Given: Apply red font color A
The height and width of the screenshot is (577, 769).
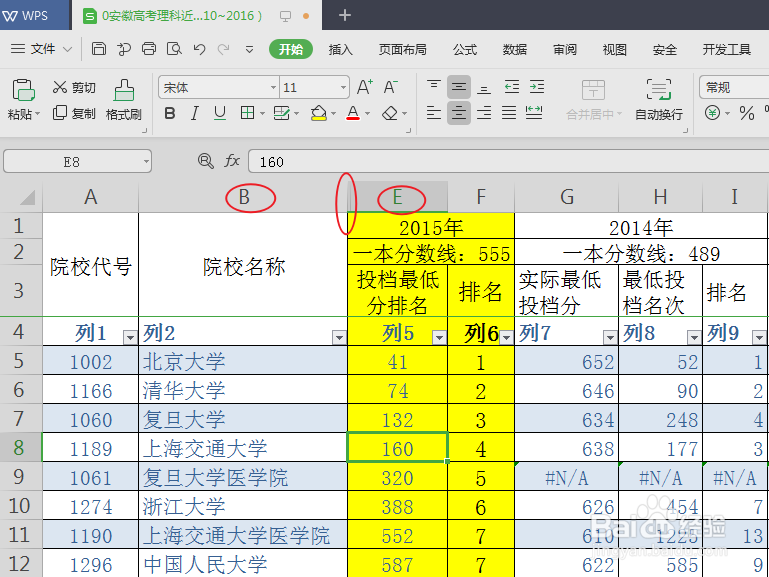Looking at the screenshot, I should [x=353, y=113].
